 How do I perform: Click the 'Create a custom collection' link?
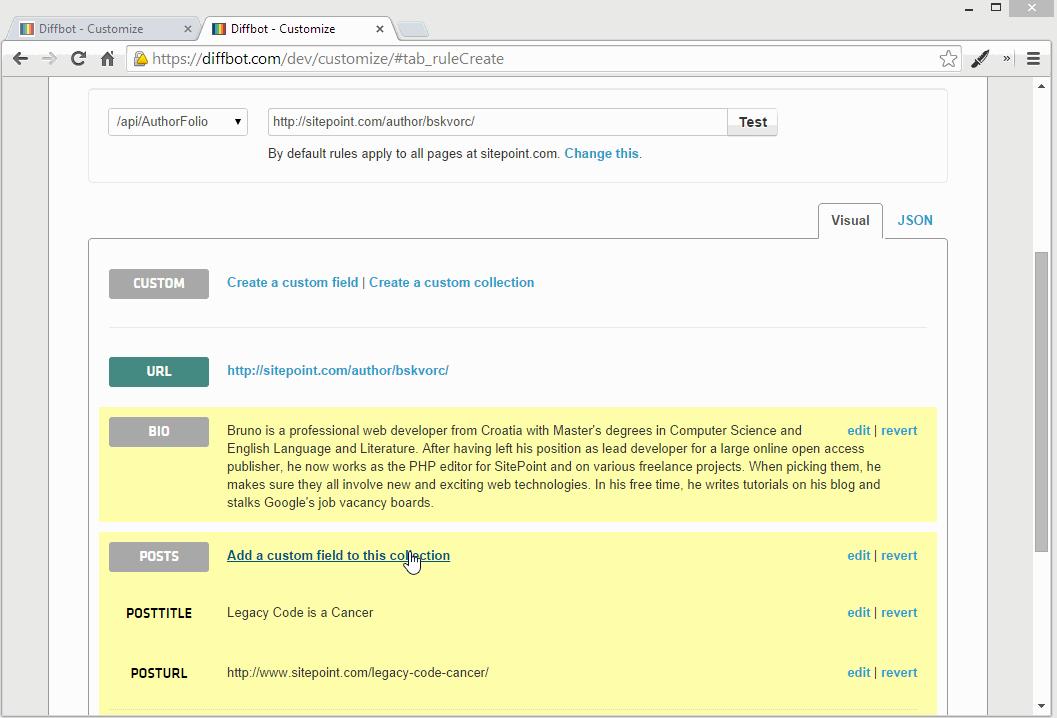451,283
